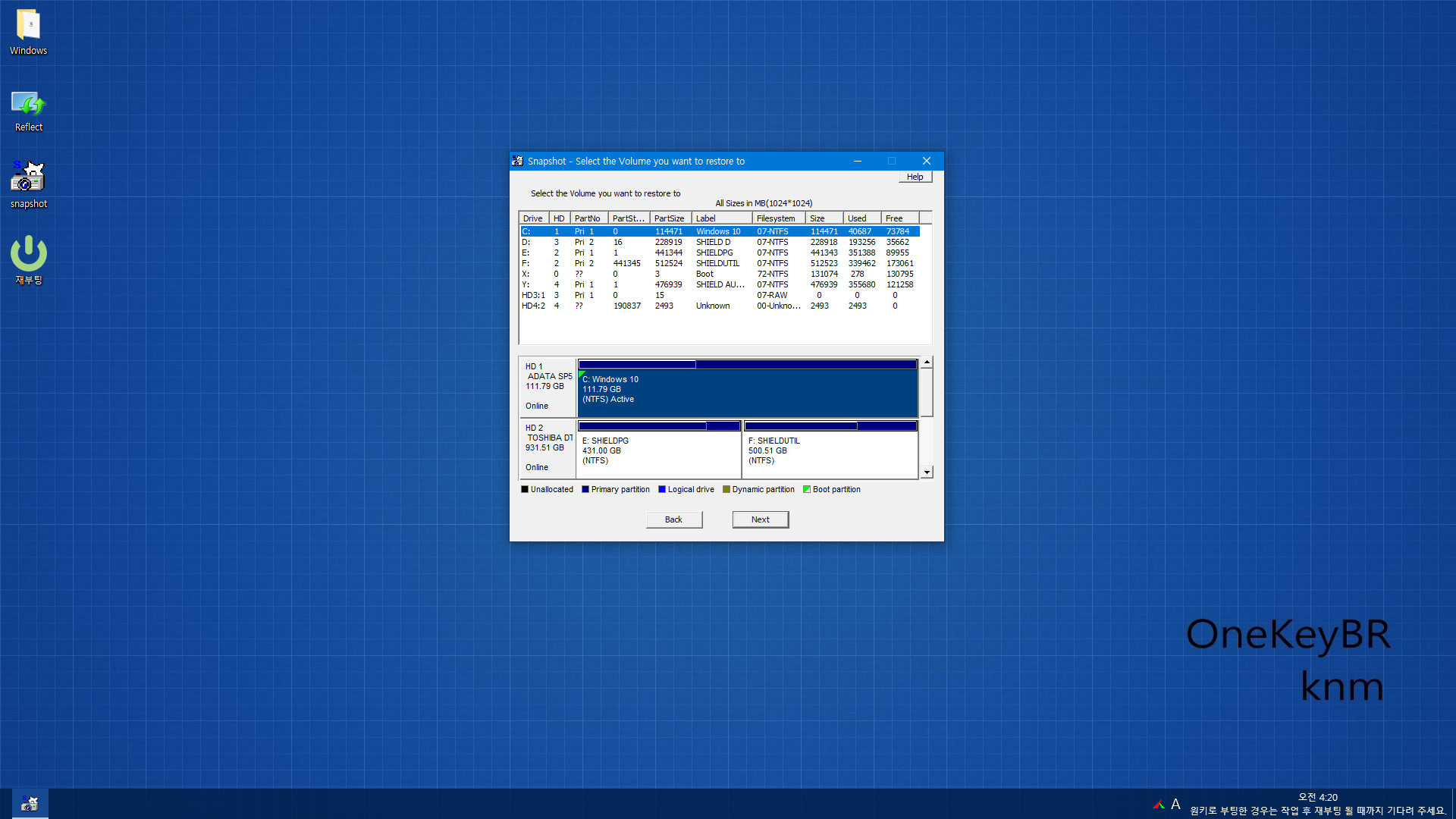Click the E: SHIELDPG usage bar
This screenshot has height=819, width=1456.
(659, 426)
